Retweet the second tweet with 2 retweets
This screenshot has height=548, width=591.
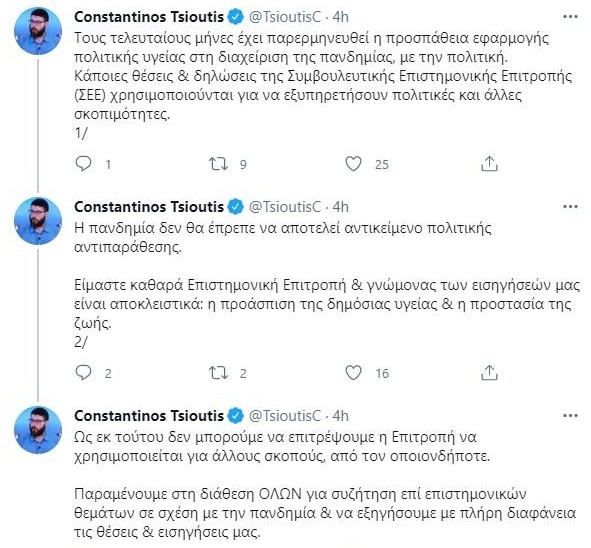[x=219, y=373]
